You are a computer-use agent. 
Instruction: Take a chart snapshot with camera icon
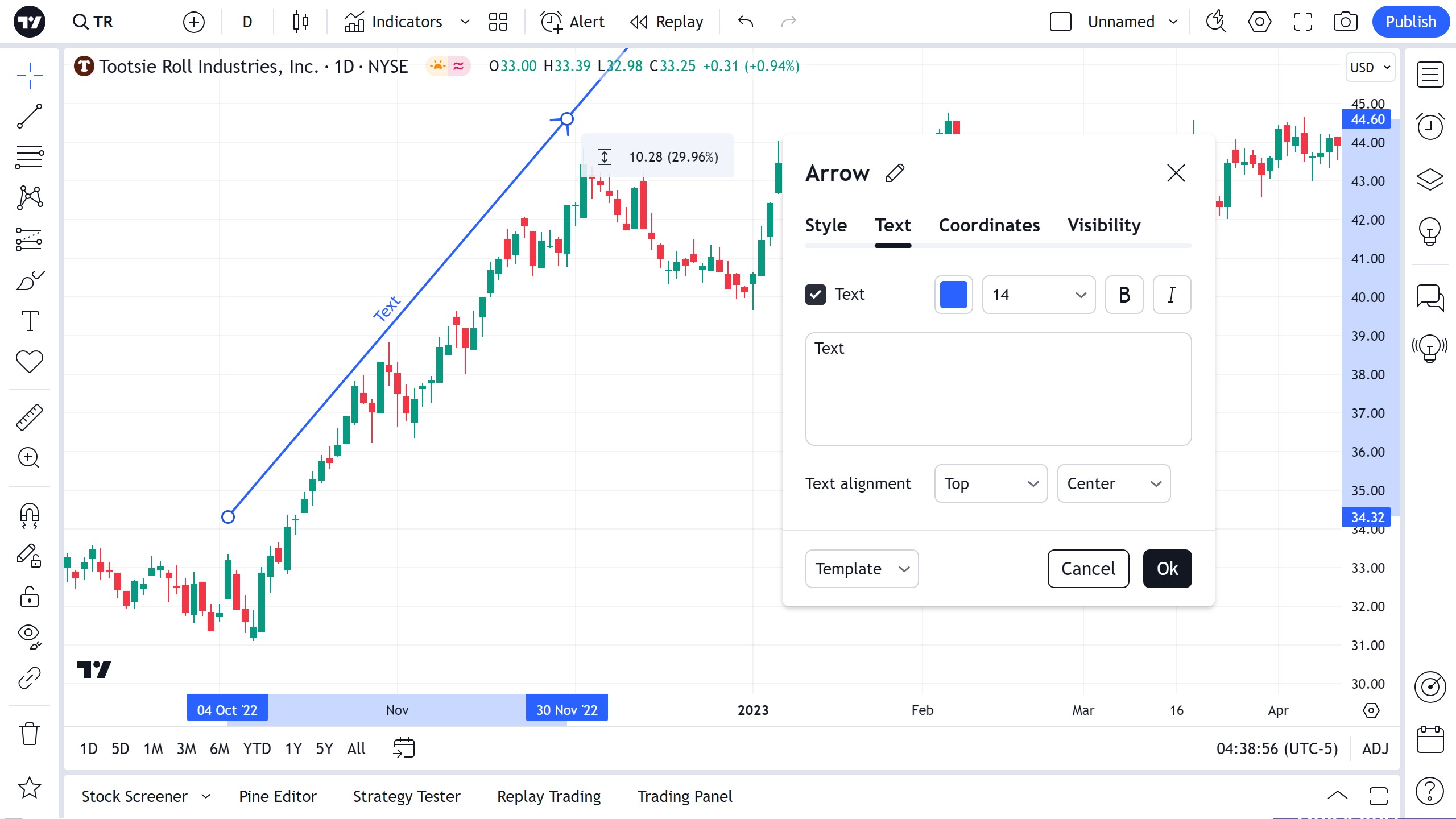tap(1345, 22)
